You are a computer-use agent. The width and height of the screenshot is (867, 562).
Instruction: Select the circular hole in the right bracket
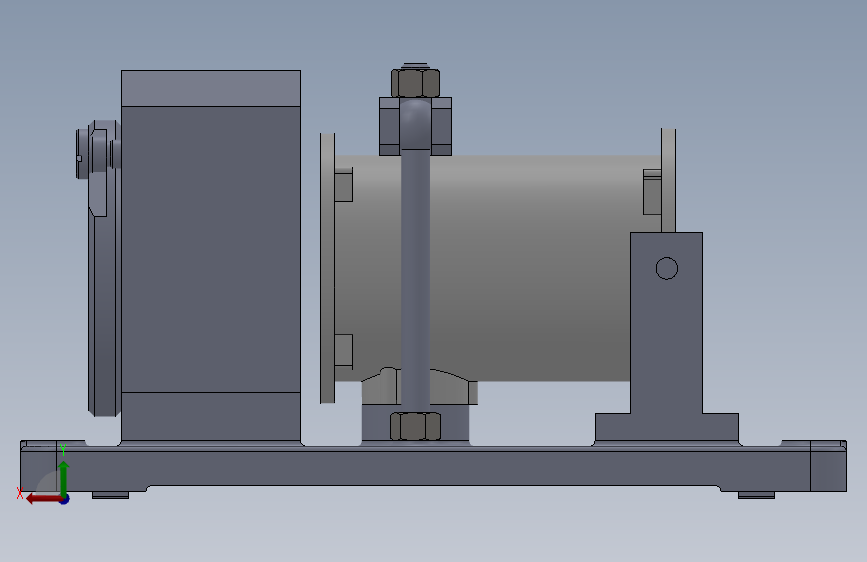tap(667, 268)
